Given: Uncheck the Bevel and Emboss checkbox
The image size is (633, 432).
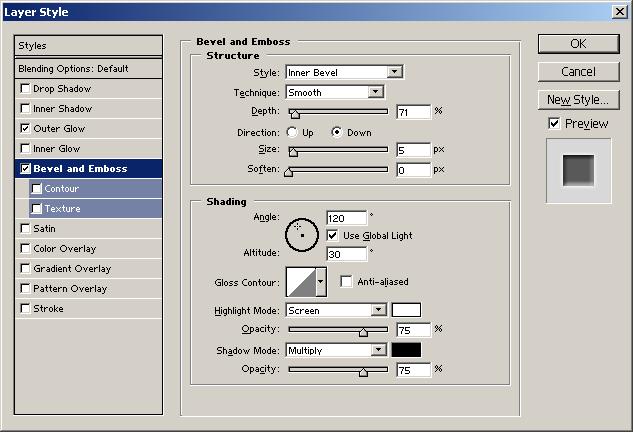Looking at the screenshot, I should (25, 168).
